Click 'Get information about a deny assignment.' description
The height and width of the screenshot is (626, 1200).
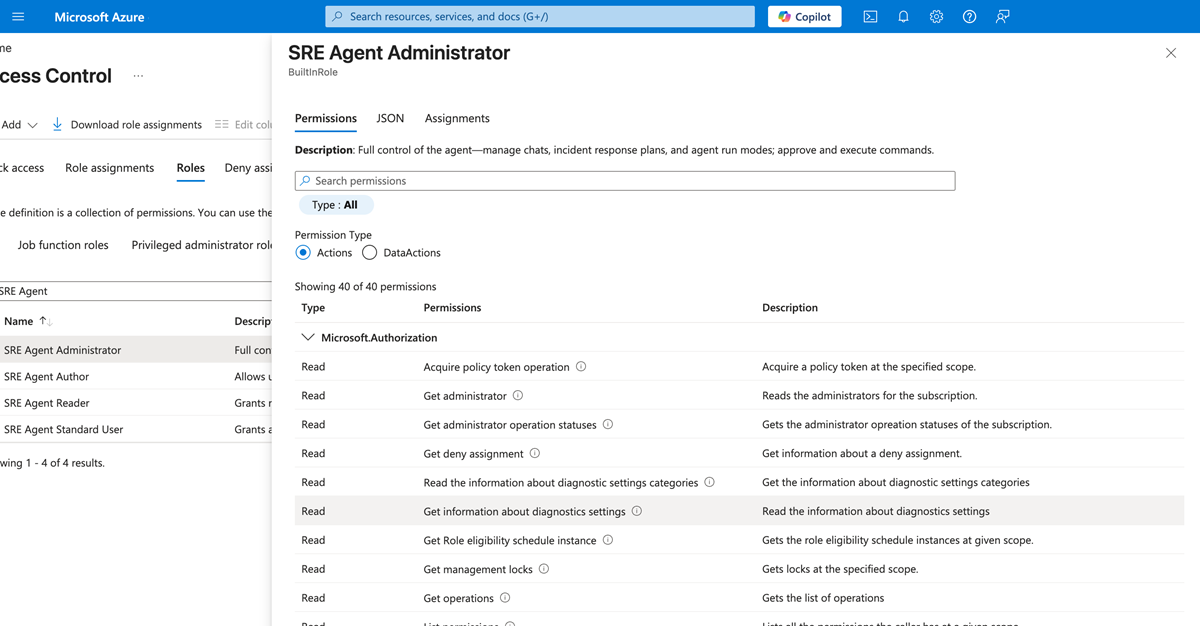[x=862, y=454]
